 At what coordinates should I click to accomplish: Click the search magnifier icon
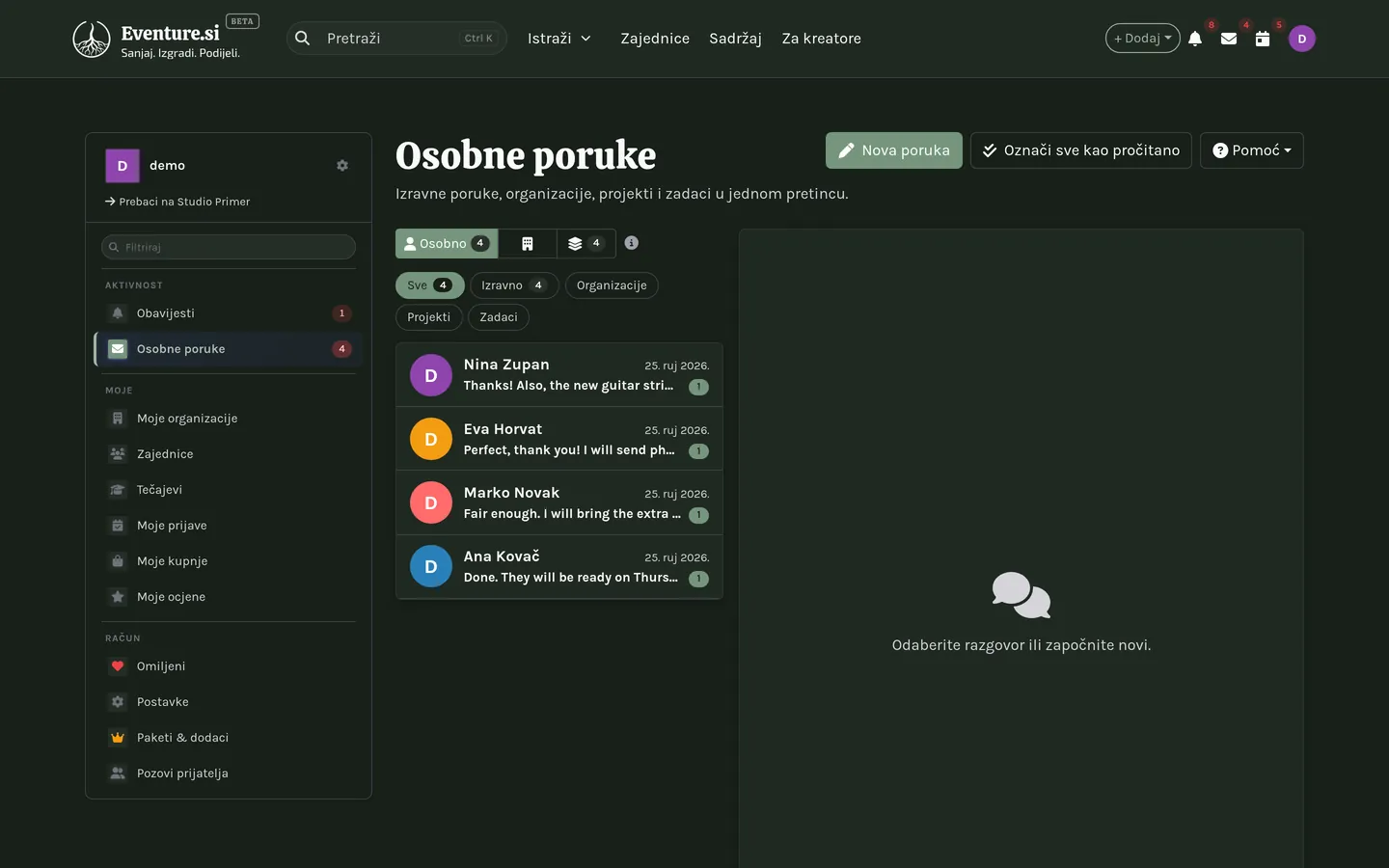[x=303, y=39]
